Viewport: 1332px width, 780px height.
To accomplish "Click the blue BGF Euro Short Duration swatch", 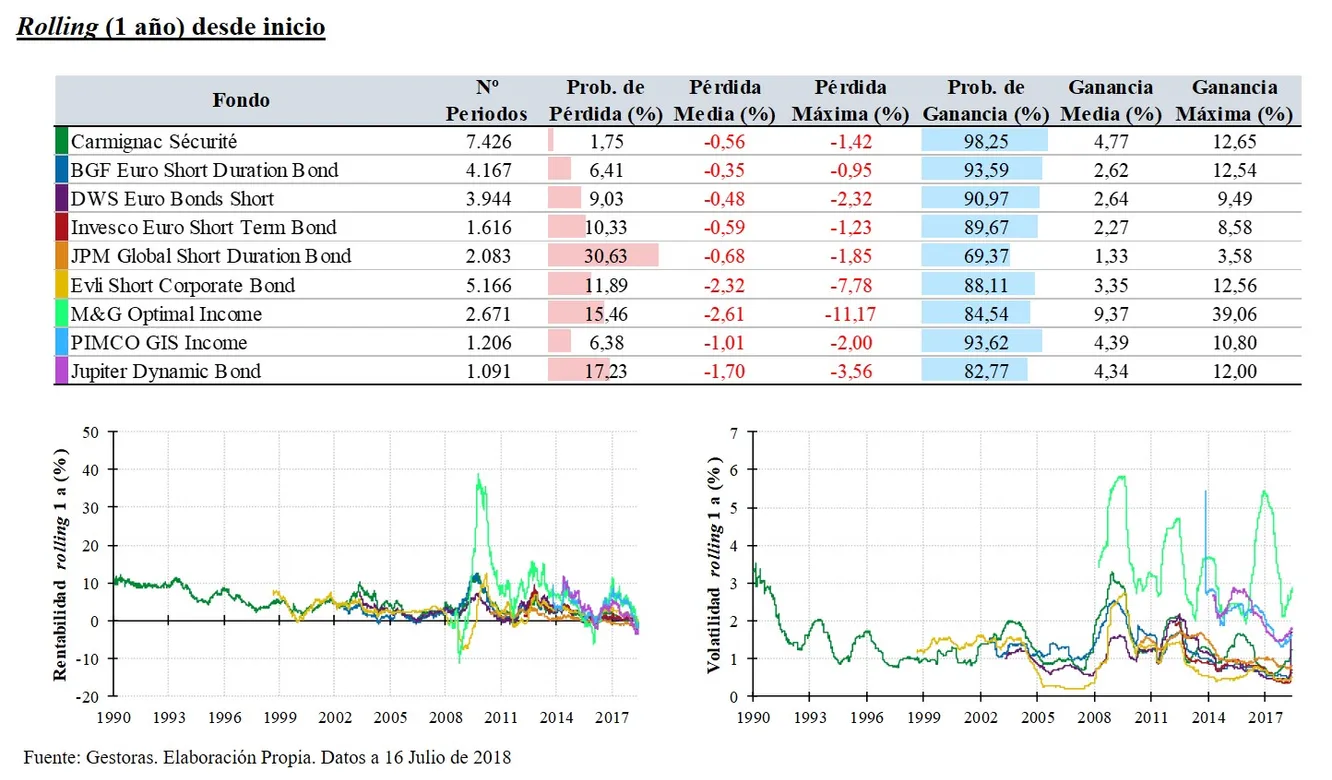I will [61, 170].
